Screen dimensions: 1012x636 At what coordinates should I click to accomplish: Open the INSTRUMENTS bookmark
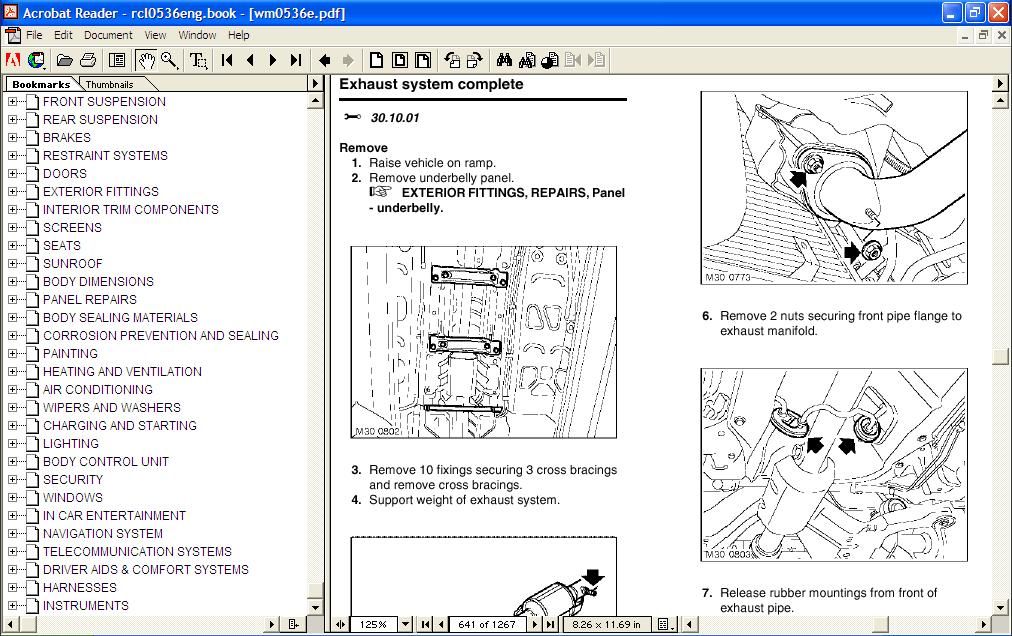86,606
